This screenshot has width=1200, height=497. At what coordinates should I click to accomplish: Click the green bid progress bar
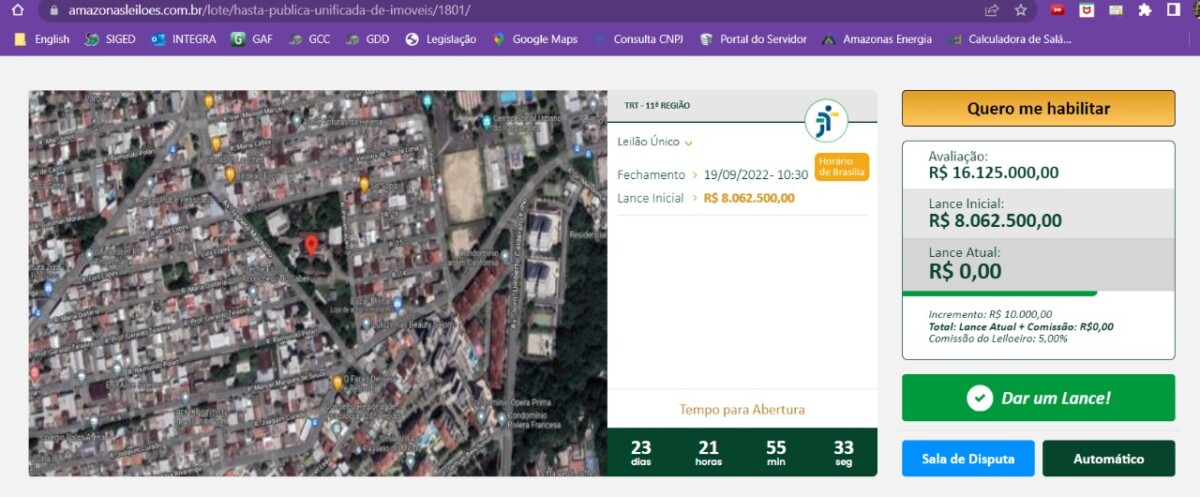coord(999,294)
